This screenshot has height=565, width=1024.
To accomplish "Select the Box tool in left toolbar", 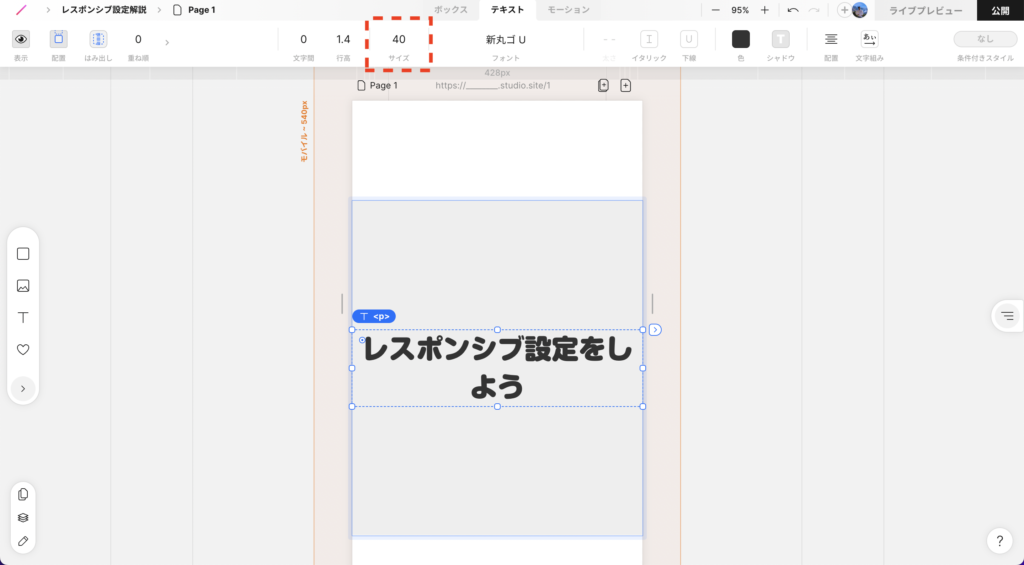I will point(23,253).
